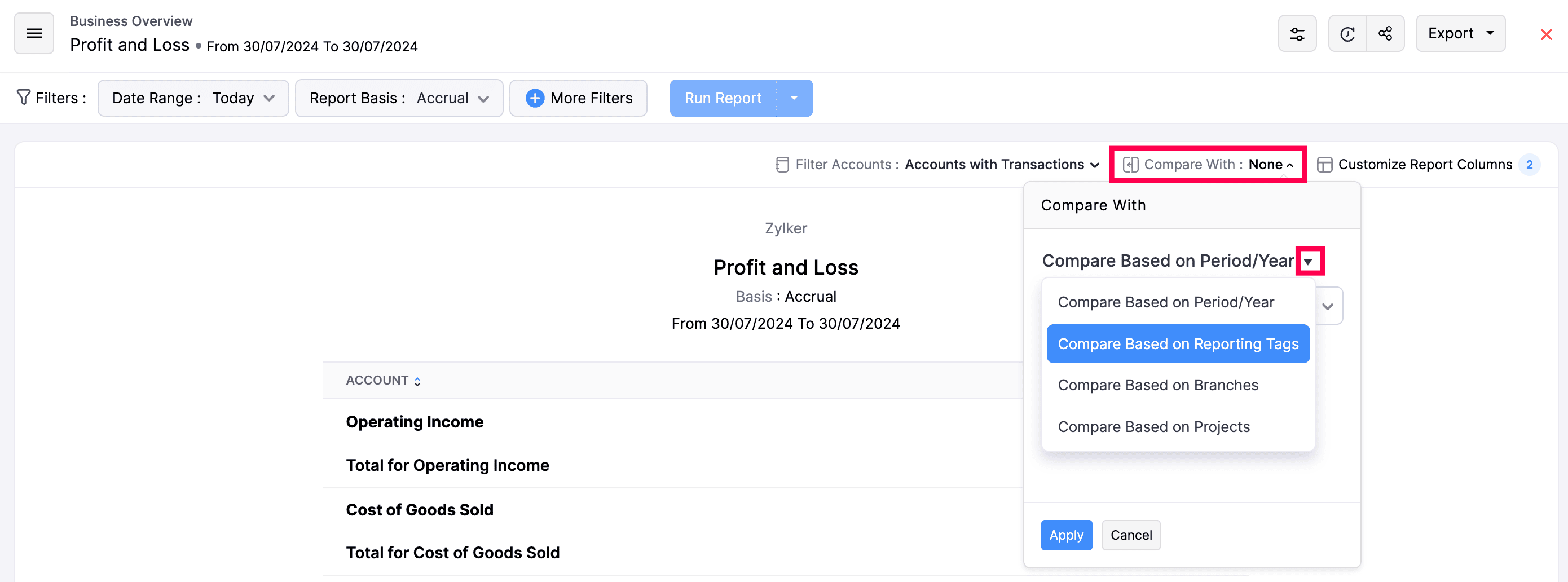Click the Filter Accounts book icon
1568x582 pixels.
click(x=781, y=164)
